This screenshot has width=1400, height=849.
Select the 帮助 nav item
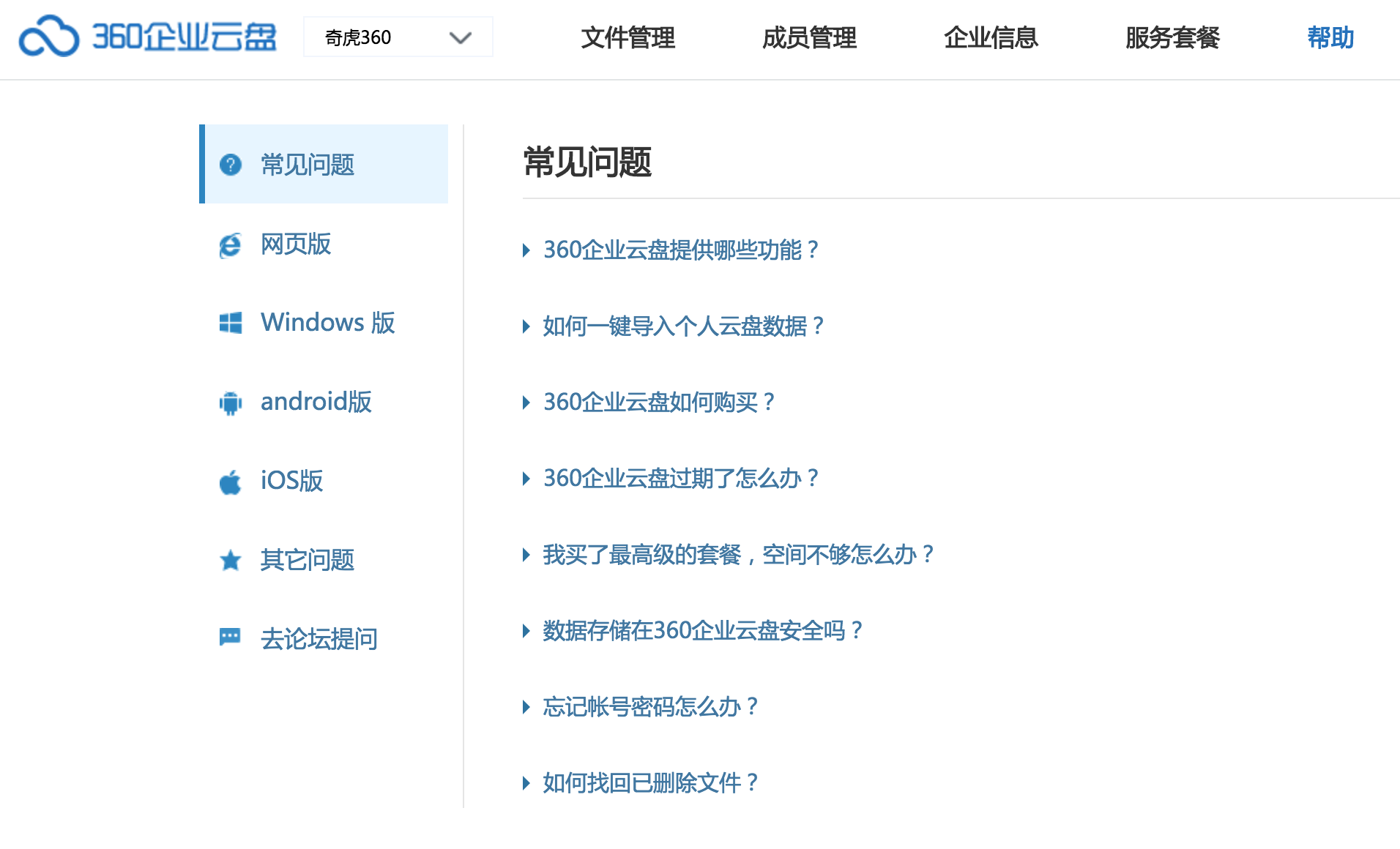pyautogui.click(x=1330, y=37)
